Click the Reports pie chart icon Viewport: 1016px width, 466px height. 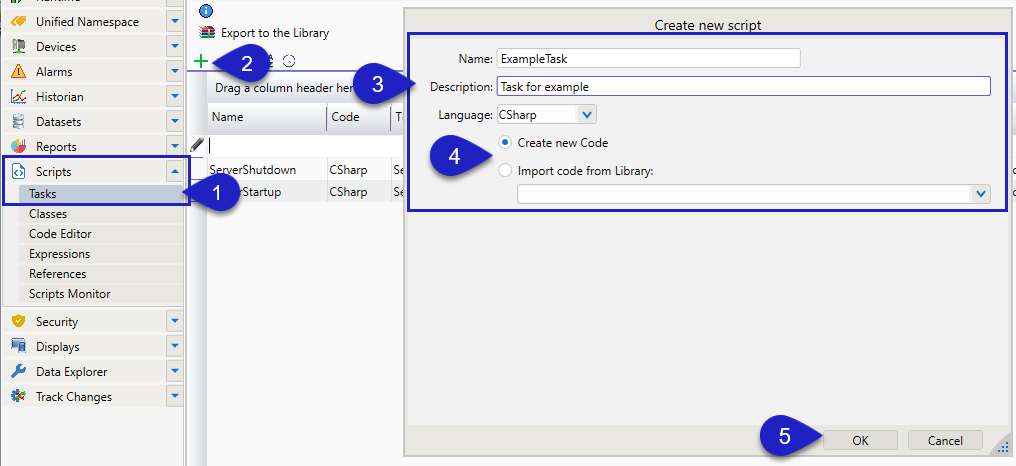coord(18,147)
